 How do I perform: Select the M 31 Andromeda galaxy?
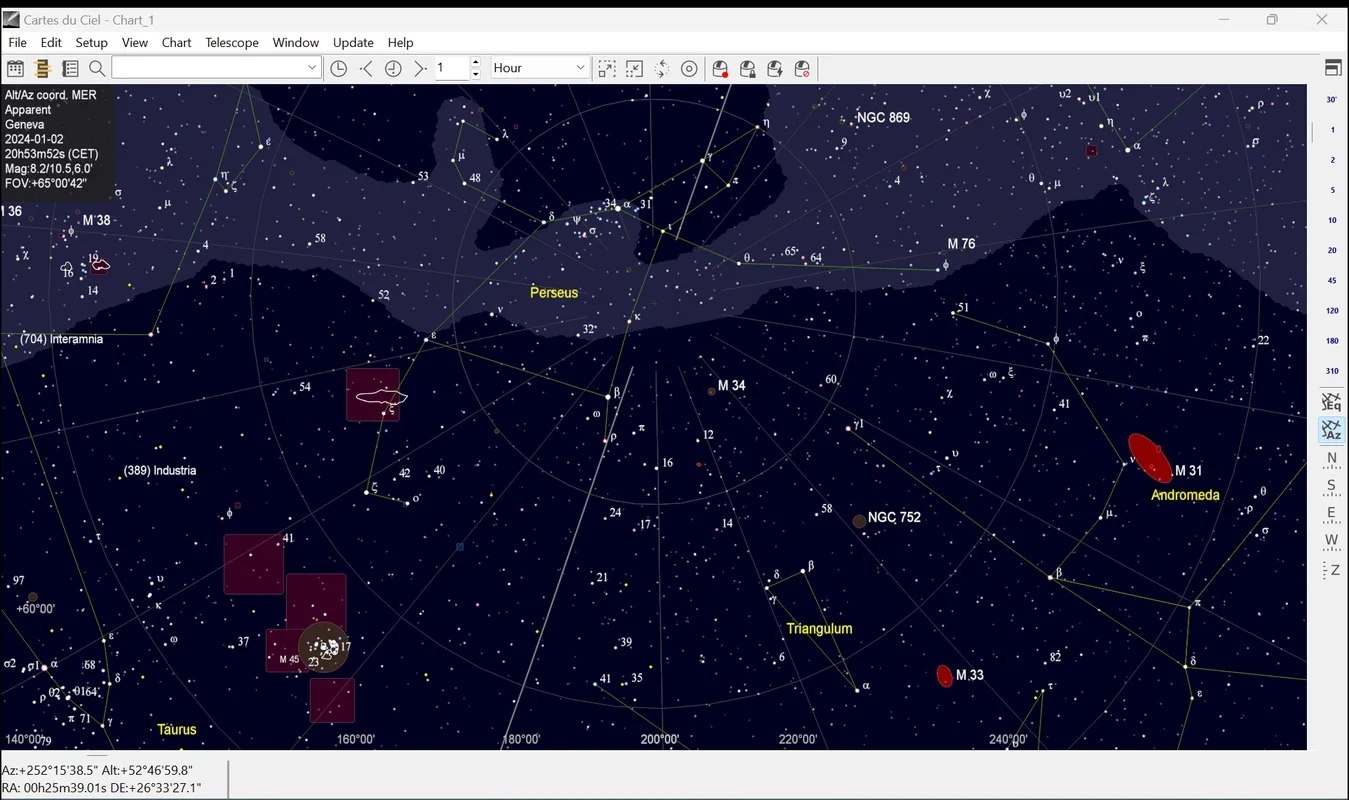point(1150,458)
